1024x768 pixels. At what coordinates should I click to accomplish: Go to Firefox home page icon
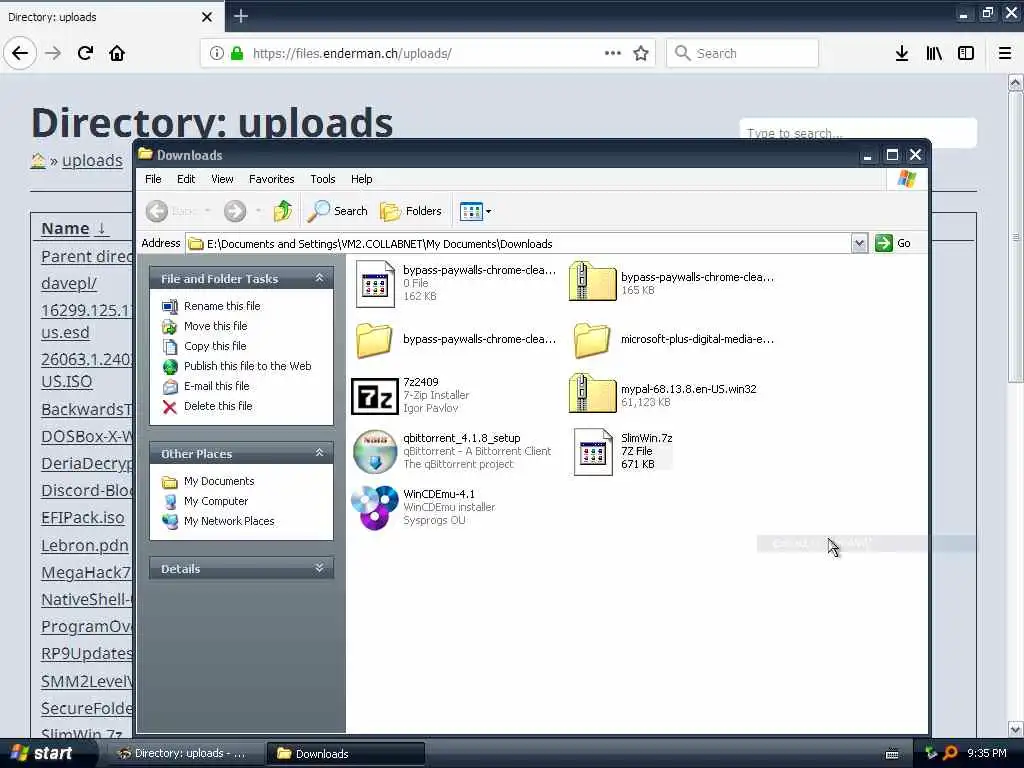(117, 53)
